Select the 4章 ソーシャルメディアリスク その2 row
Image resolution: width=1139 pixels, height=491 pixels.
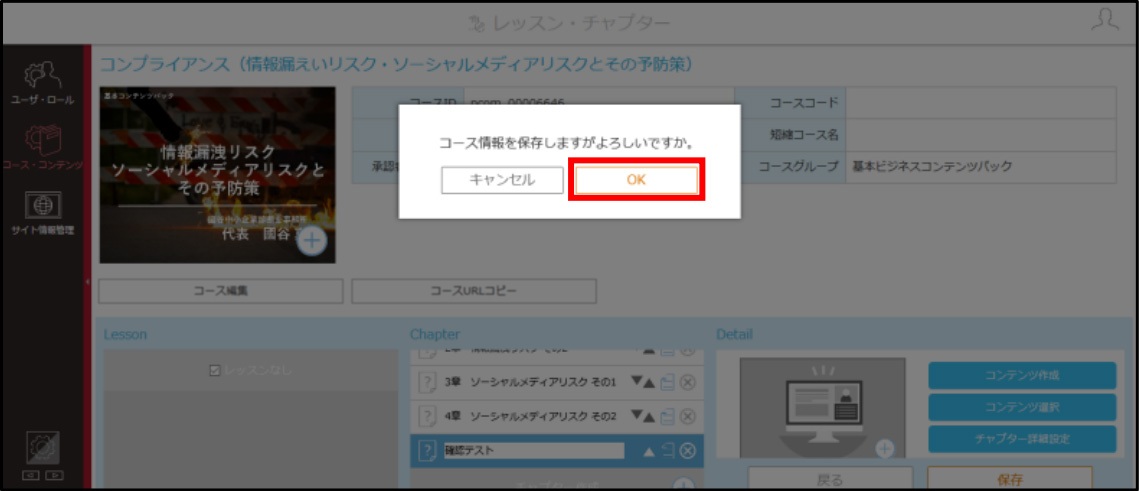tap(556, 416)
